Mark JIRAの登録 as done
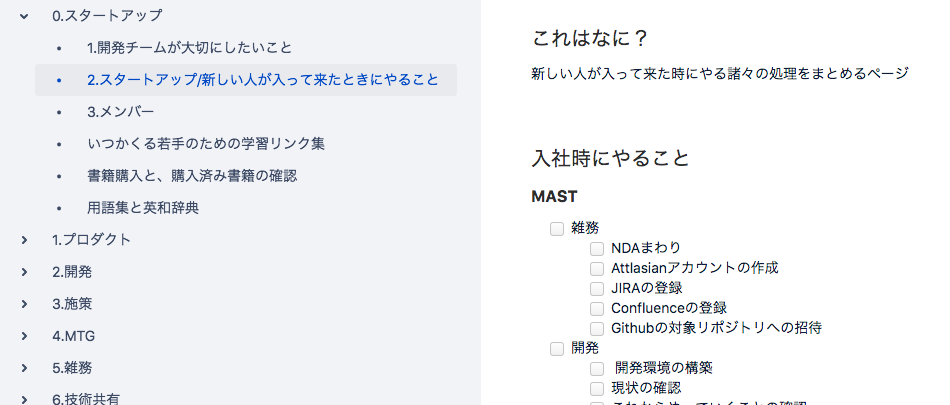 [597, 288]
